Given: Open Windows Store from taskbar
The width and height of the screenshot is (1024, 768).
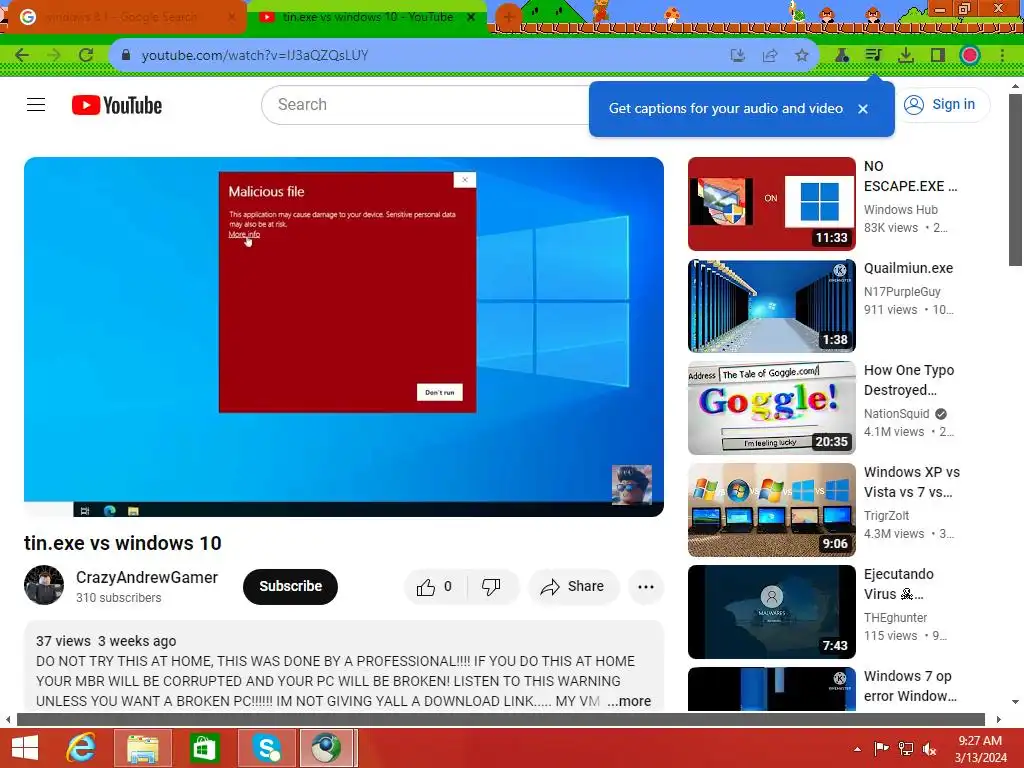Looking at the screenshot, I should [x=204, y=748].
